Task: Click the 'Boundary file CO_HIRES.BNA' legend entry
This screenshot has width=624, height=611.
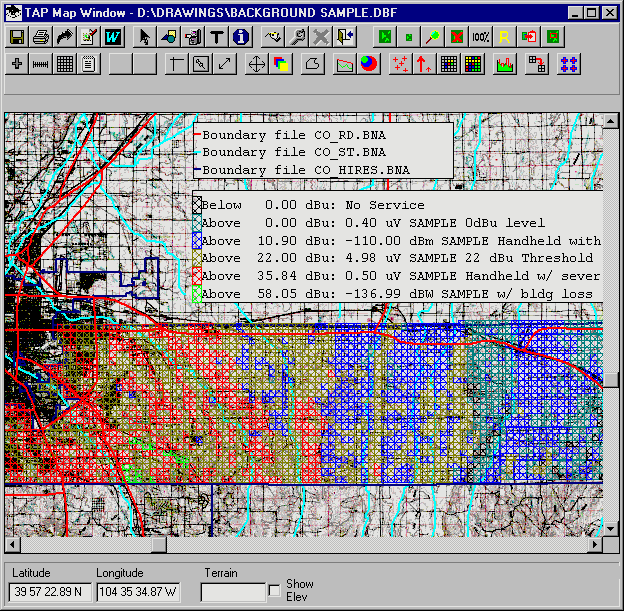Action: 302,170
